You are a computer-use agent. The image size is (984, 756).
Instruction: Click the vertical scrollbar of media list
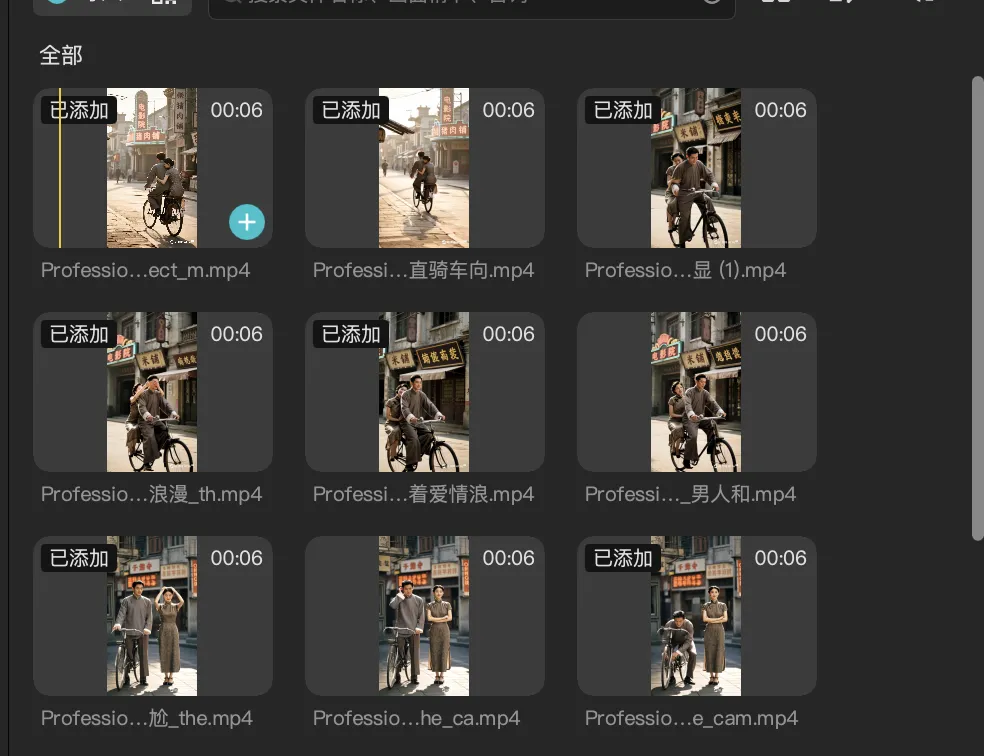click(x=978, y=307)
